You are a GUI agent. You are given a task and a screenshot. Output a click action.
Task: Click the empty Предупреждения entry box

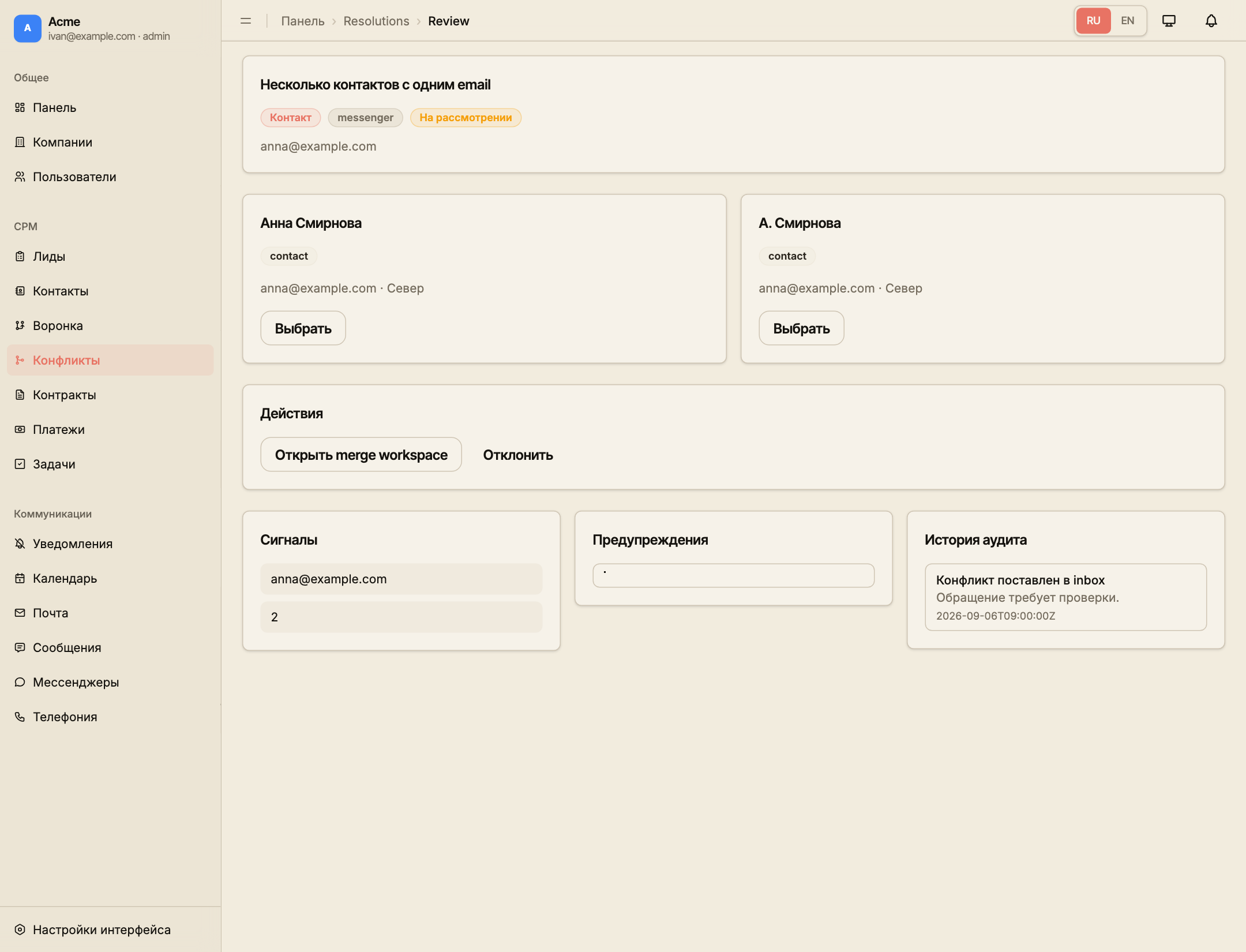tap(734, 576)
